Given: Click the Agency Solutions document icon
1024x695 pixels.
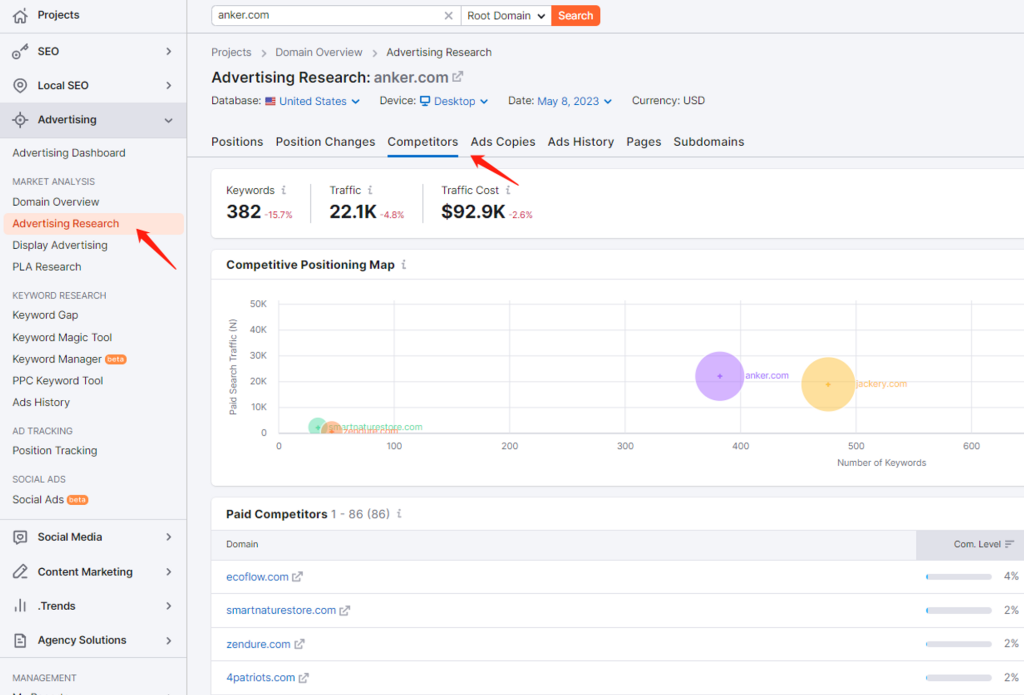Looking at the screenshot, I should point(20,640).
